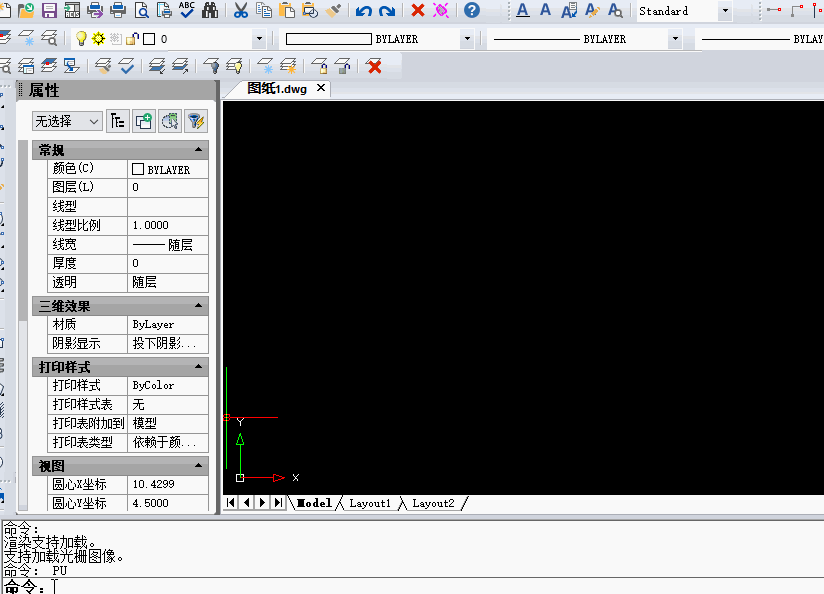Viewport: 824px width, 594px height.
Task: Cut the selection with the scissors icon
Action: (x=241, y=10)
